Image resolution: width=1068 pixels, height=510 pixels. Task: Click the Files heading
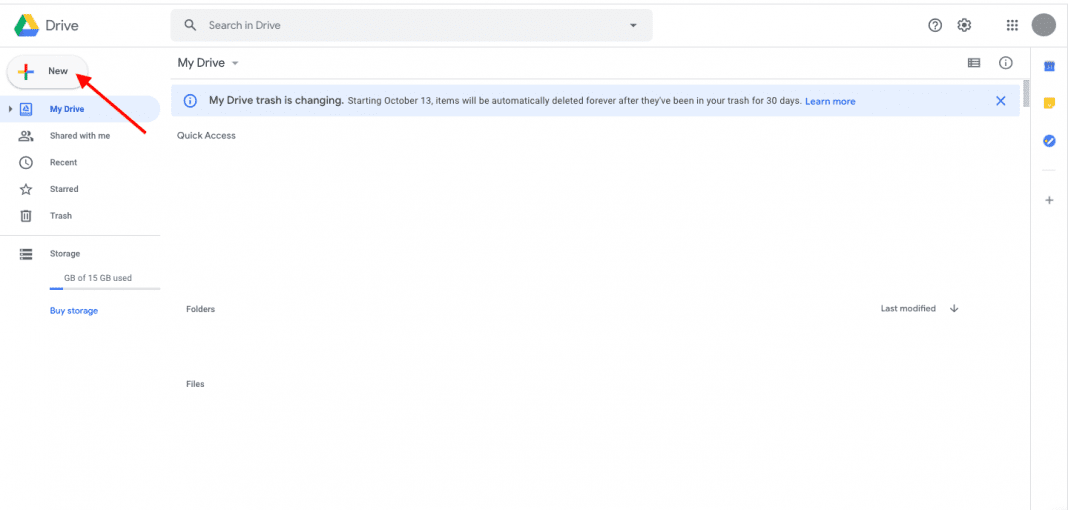tap(195, 384)
